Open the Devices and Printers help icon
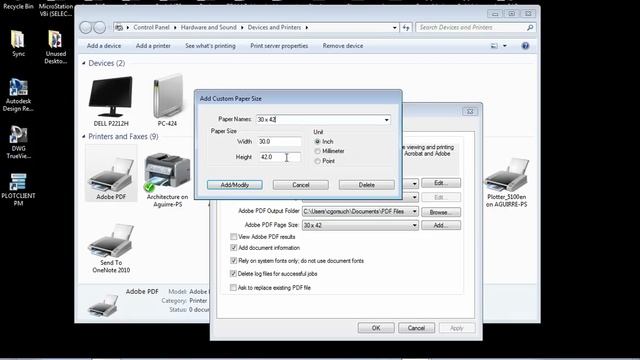Image resolution: width=640 pixels, height=360 pixels. pos(525,46)
